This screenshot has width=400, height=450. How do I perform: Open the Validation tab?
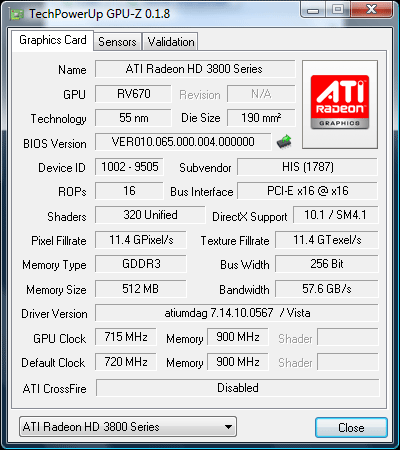coord(171,42)
